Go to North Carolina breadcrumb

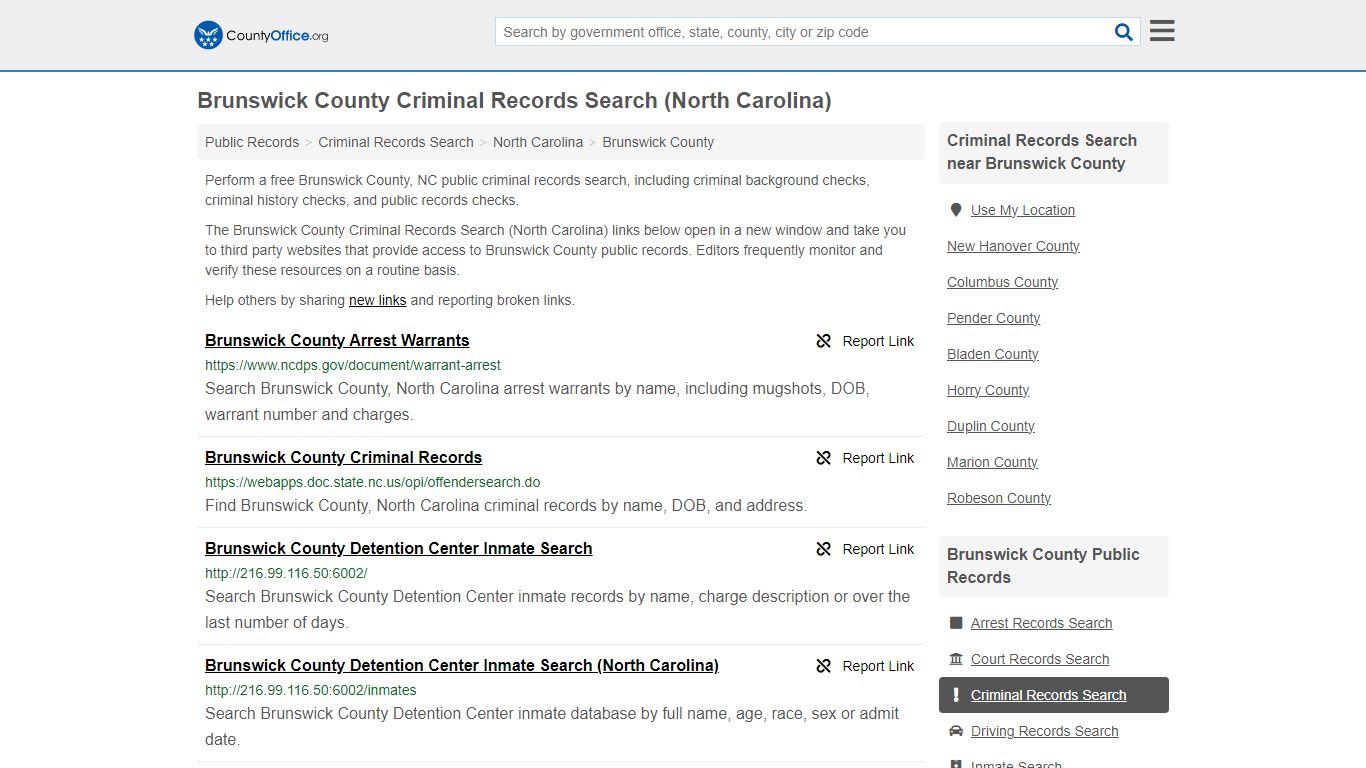(538, 142)
